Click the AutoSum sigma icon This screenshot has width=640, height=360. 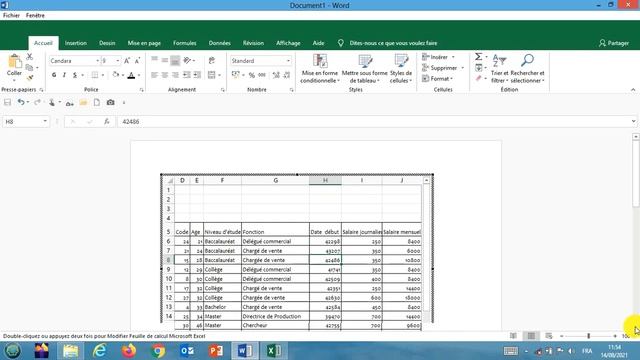pos(478,57)
